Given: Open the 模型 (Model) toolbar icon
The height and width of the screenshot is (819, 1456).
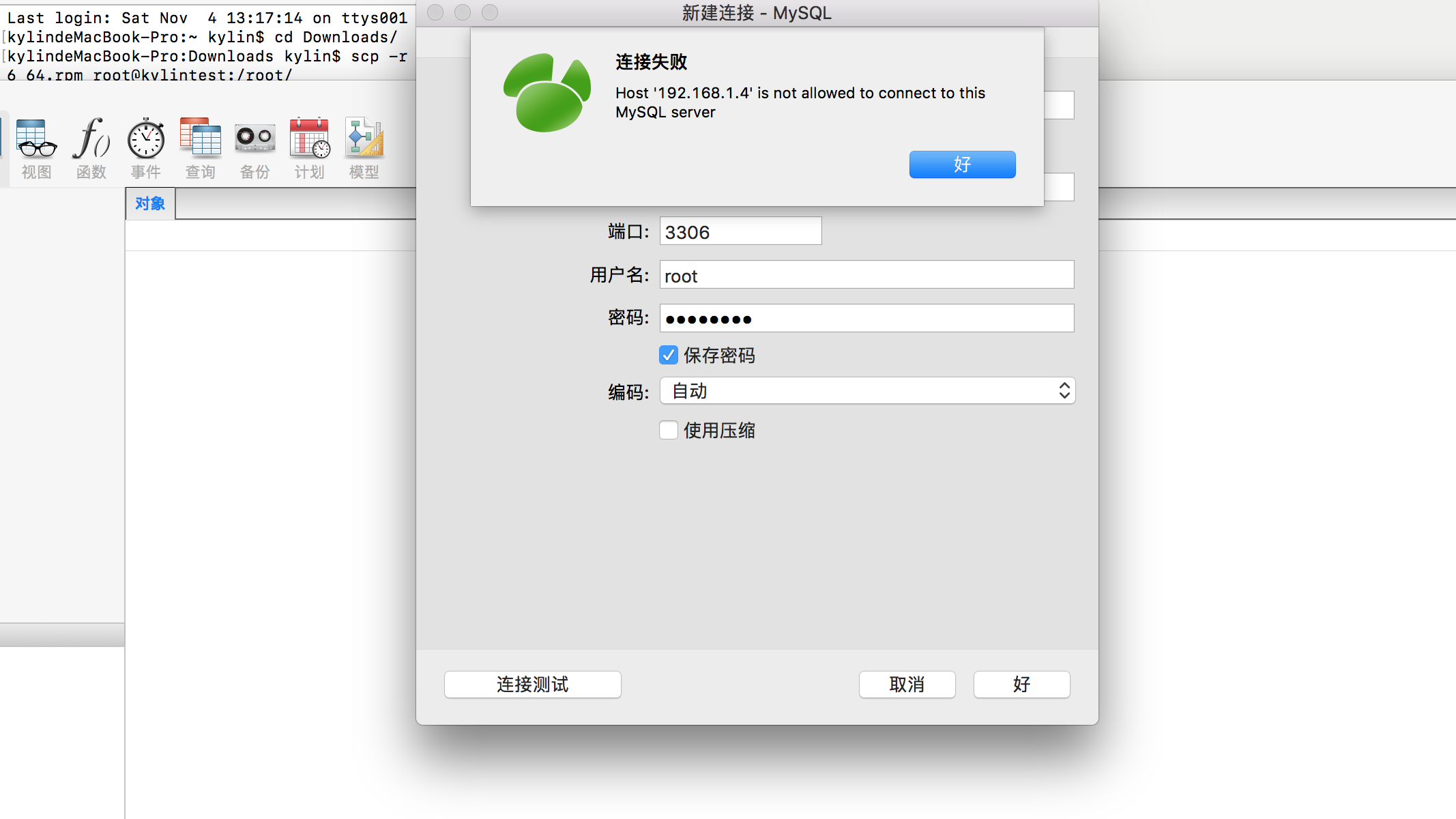Looking at the screenshot, I should point(364,147).
